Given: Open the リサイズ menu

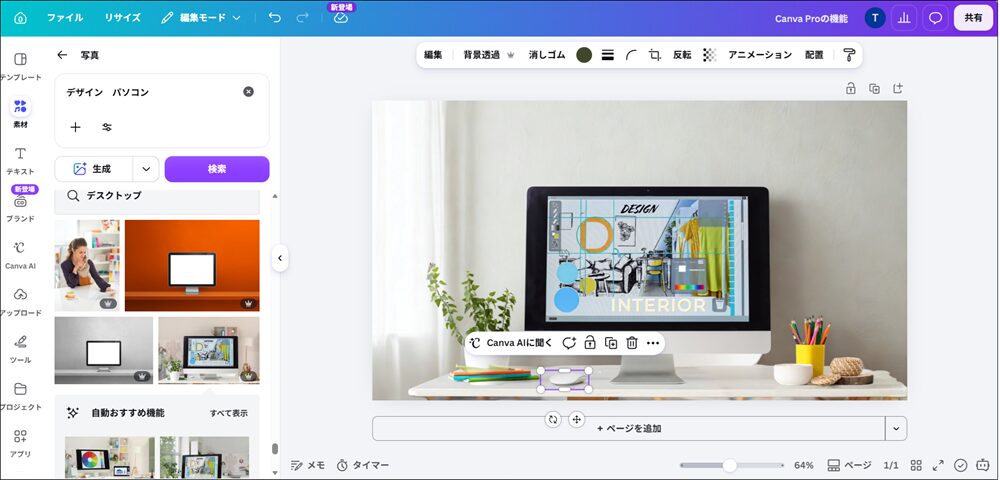Looking at the screenshot, I should coord(122,18).
